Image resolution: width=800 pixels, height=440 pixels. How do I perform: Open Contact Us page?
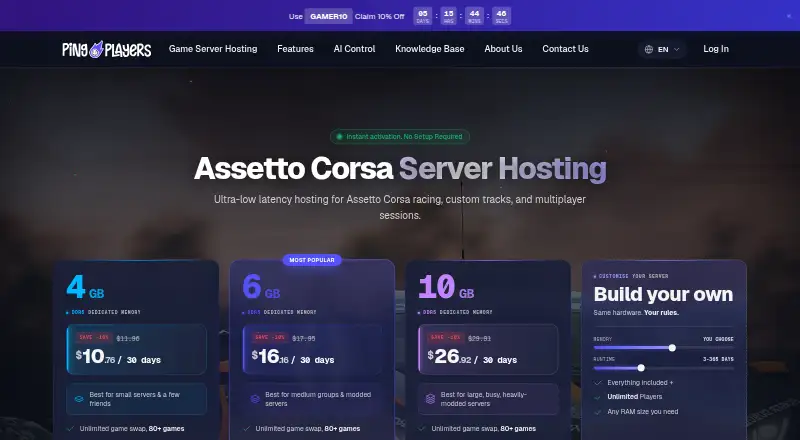point(565,49)
